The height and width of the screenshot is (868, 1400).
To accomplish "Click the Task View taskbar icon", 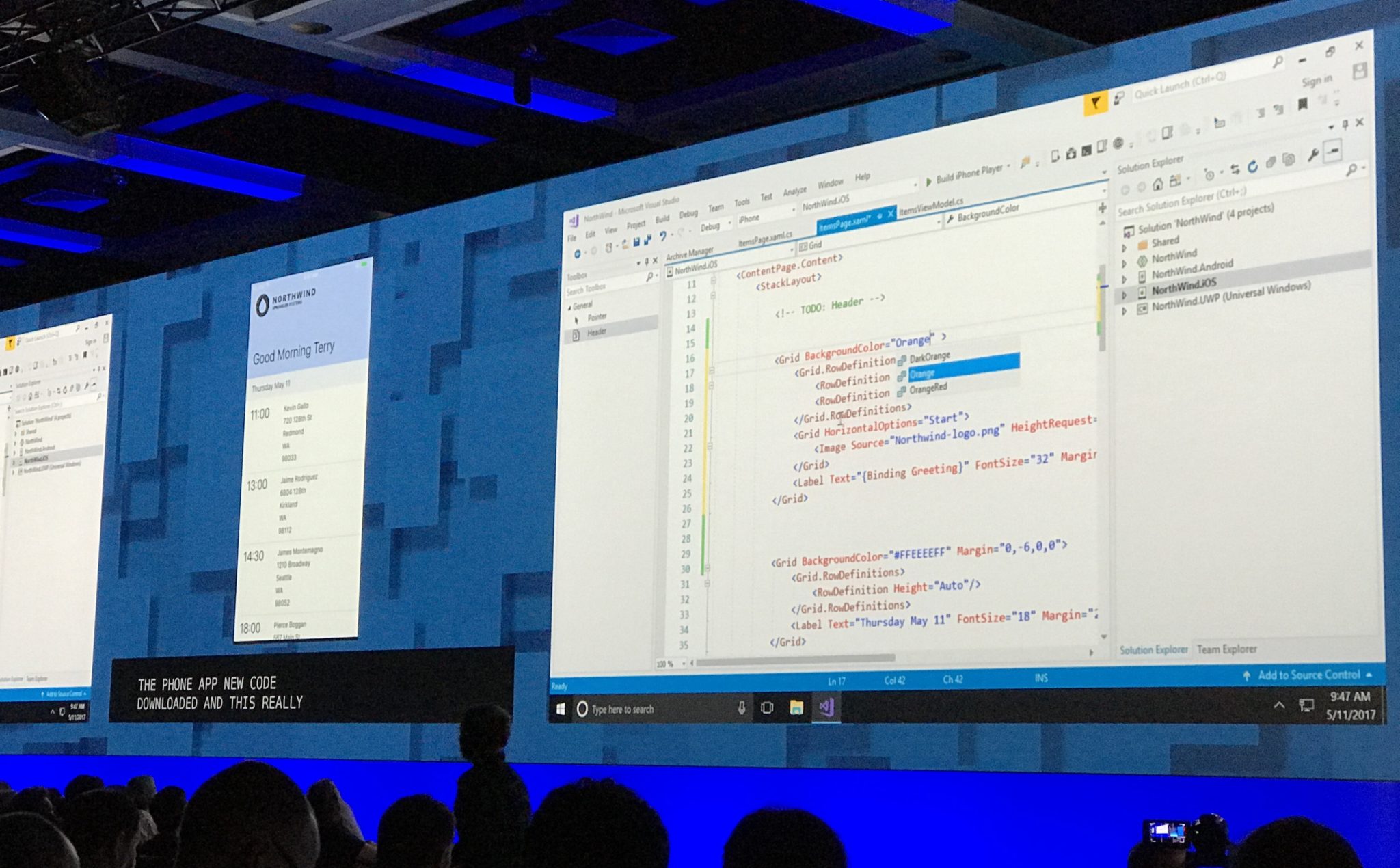I will [x=767, y=708].
